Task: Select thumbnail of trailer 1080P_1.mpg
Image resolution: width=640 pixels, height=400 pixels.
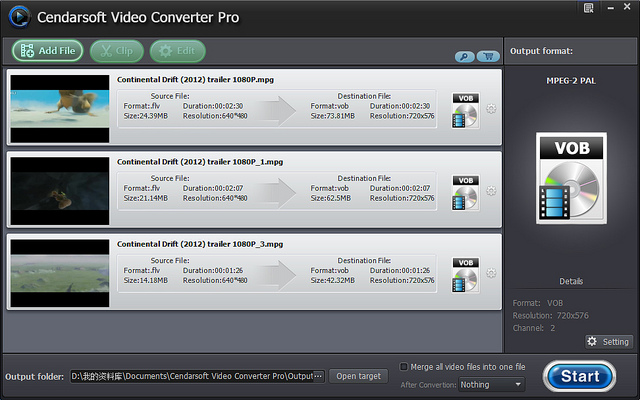Action: click(x=60, y=191)
